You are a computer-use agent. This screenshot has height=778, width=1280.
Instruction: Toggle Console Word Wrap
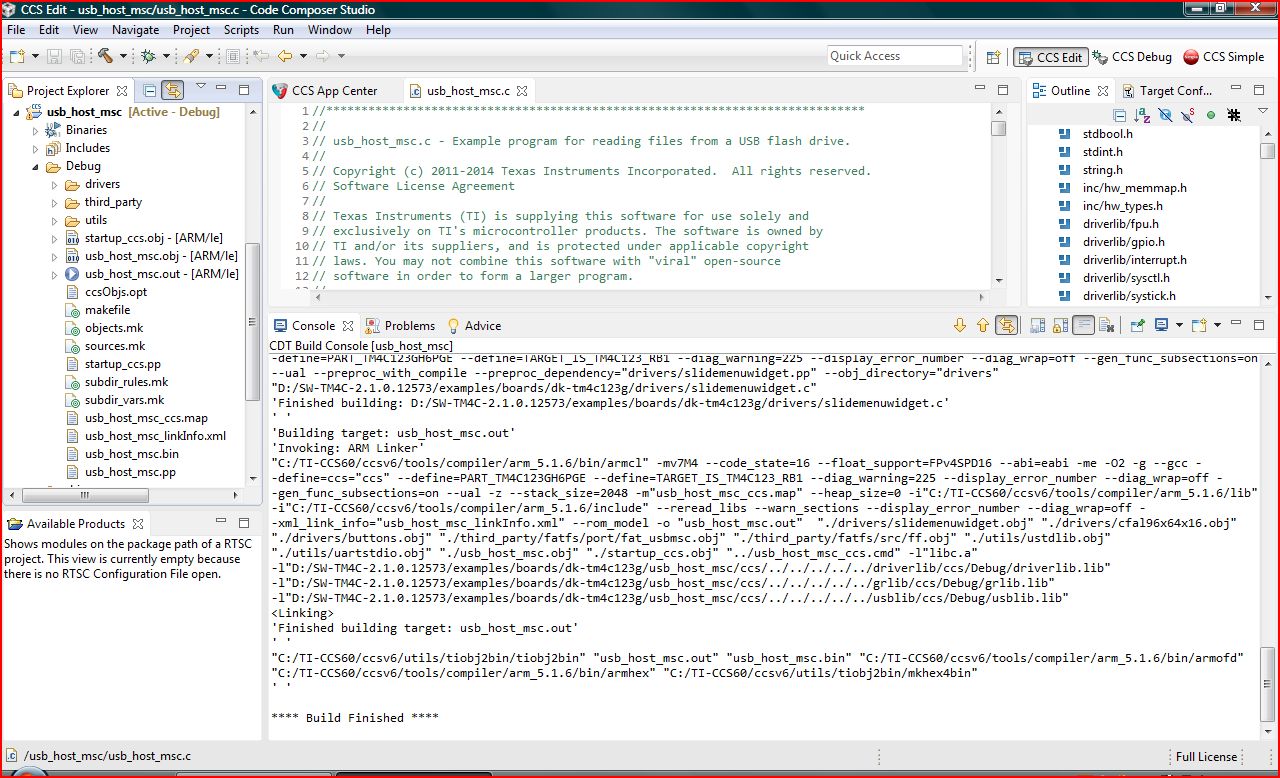click(1084, 325)
